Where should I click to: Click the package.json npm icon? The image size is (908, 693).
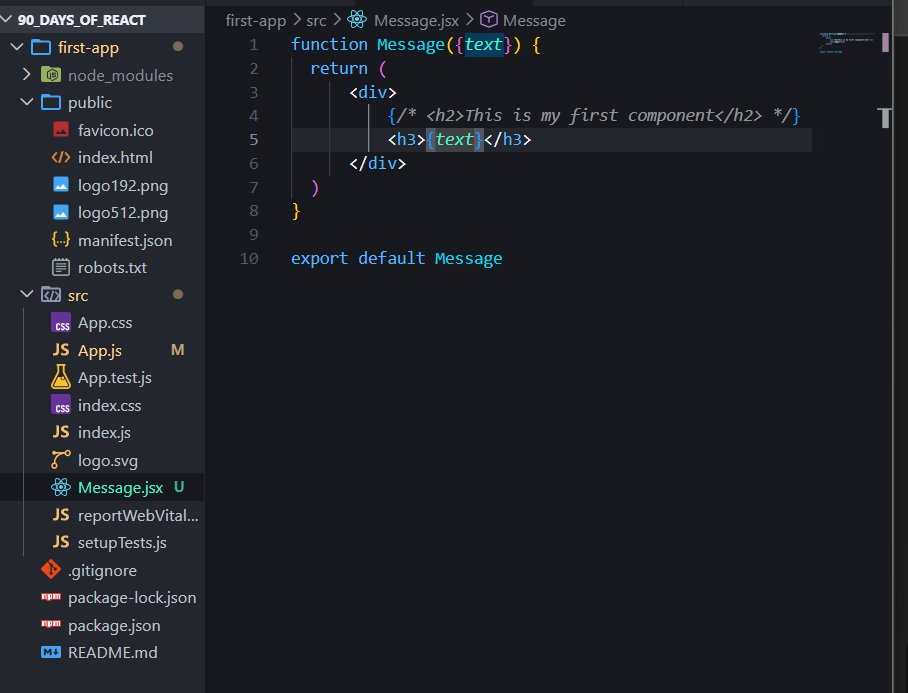click(51, 624)
